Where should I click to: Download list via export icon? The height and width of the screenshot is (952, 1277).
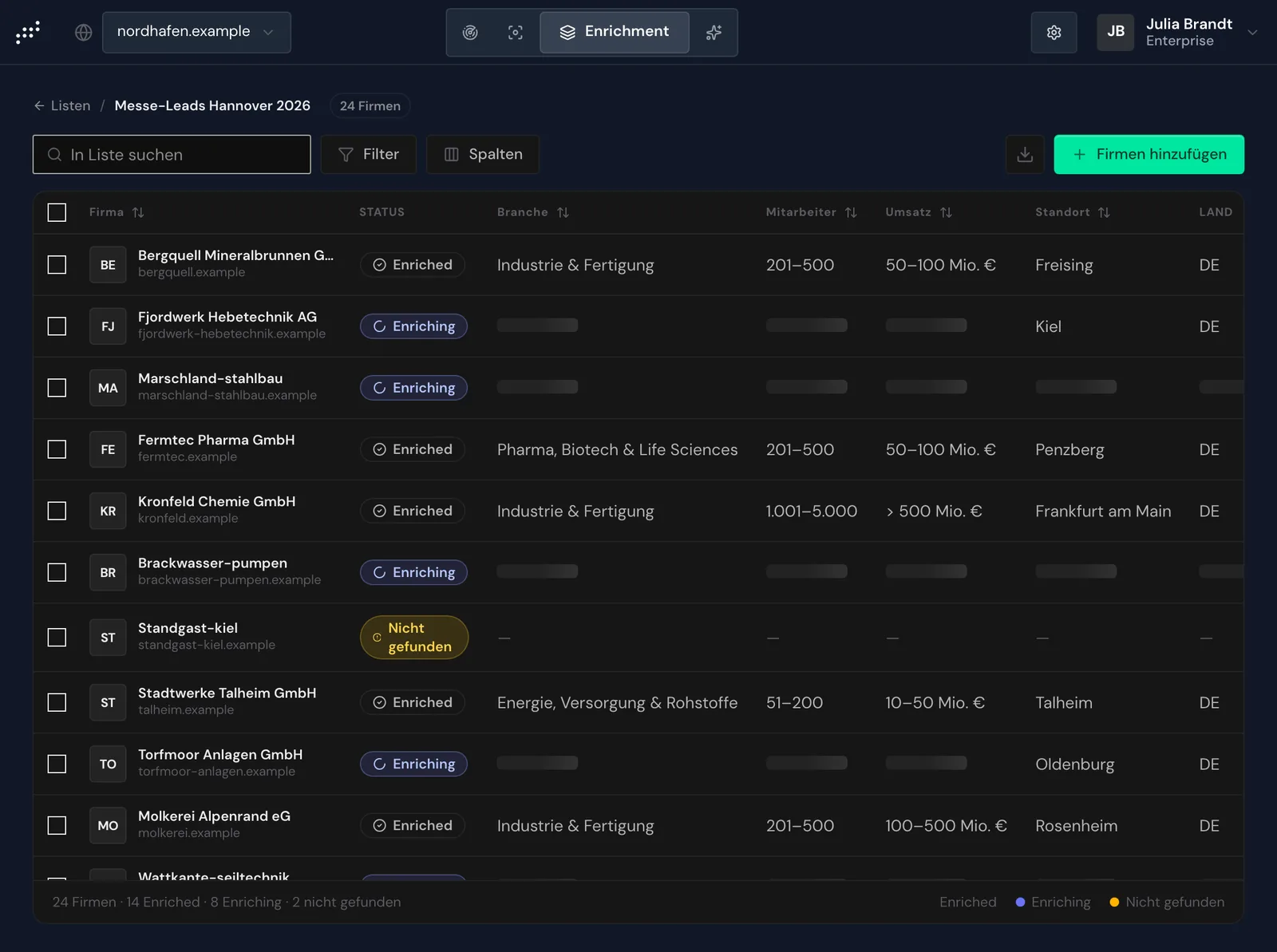click(1025, 155)
